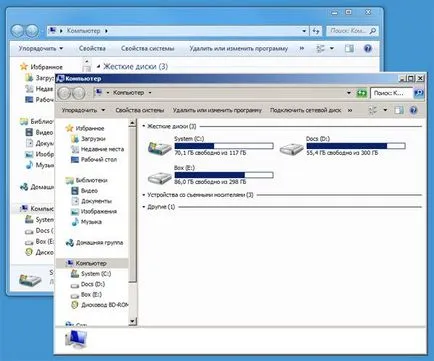The width and height of the screenshot is (434, 361).
Task: Show more toolbar commands chevron in back window
Action: coord(302,49)
